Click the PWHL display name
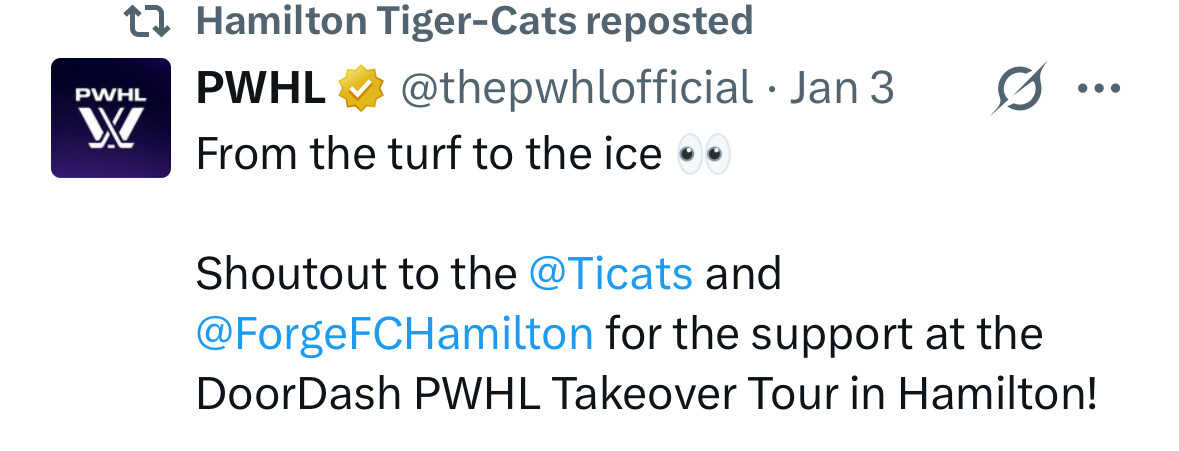The height and width of the screenshot is (451, 1179). (260, 89)
